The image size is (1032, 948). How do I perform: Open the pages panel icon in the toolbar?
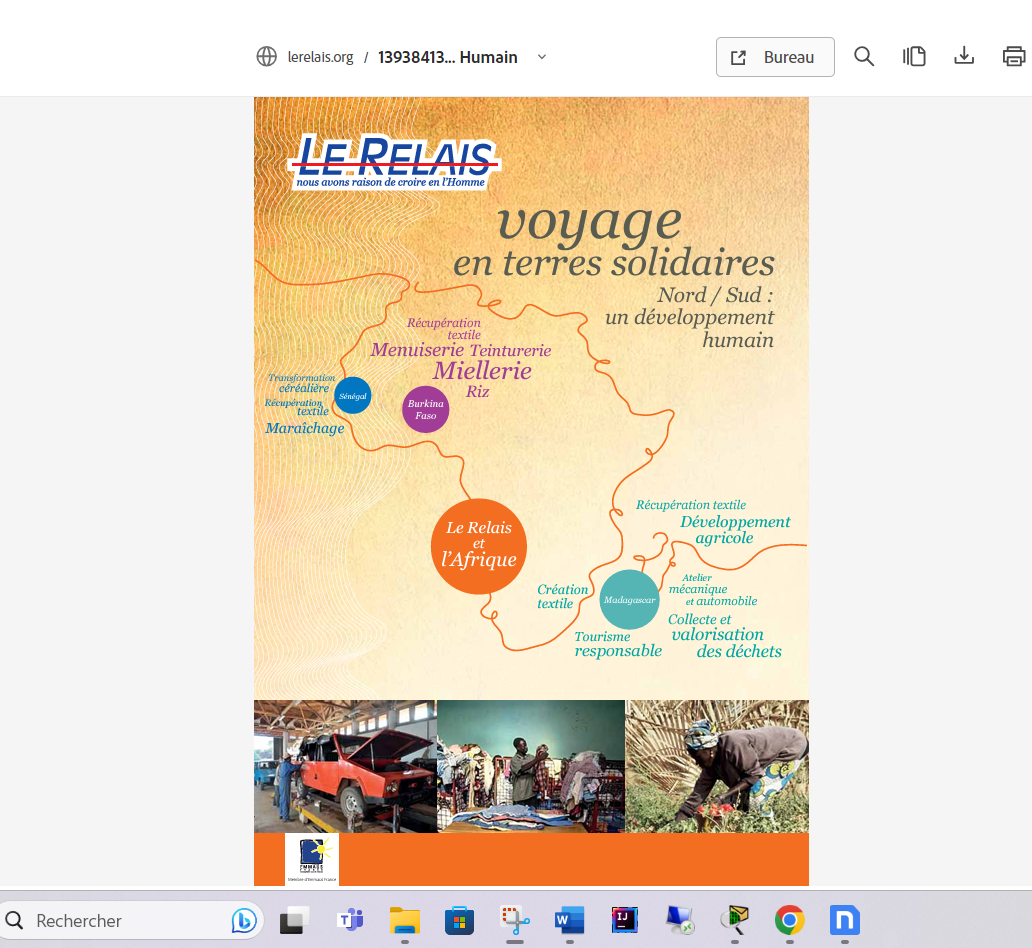coord(914,57)
